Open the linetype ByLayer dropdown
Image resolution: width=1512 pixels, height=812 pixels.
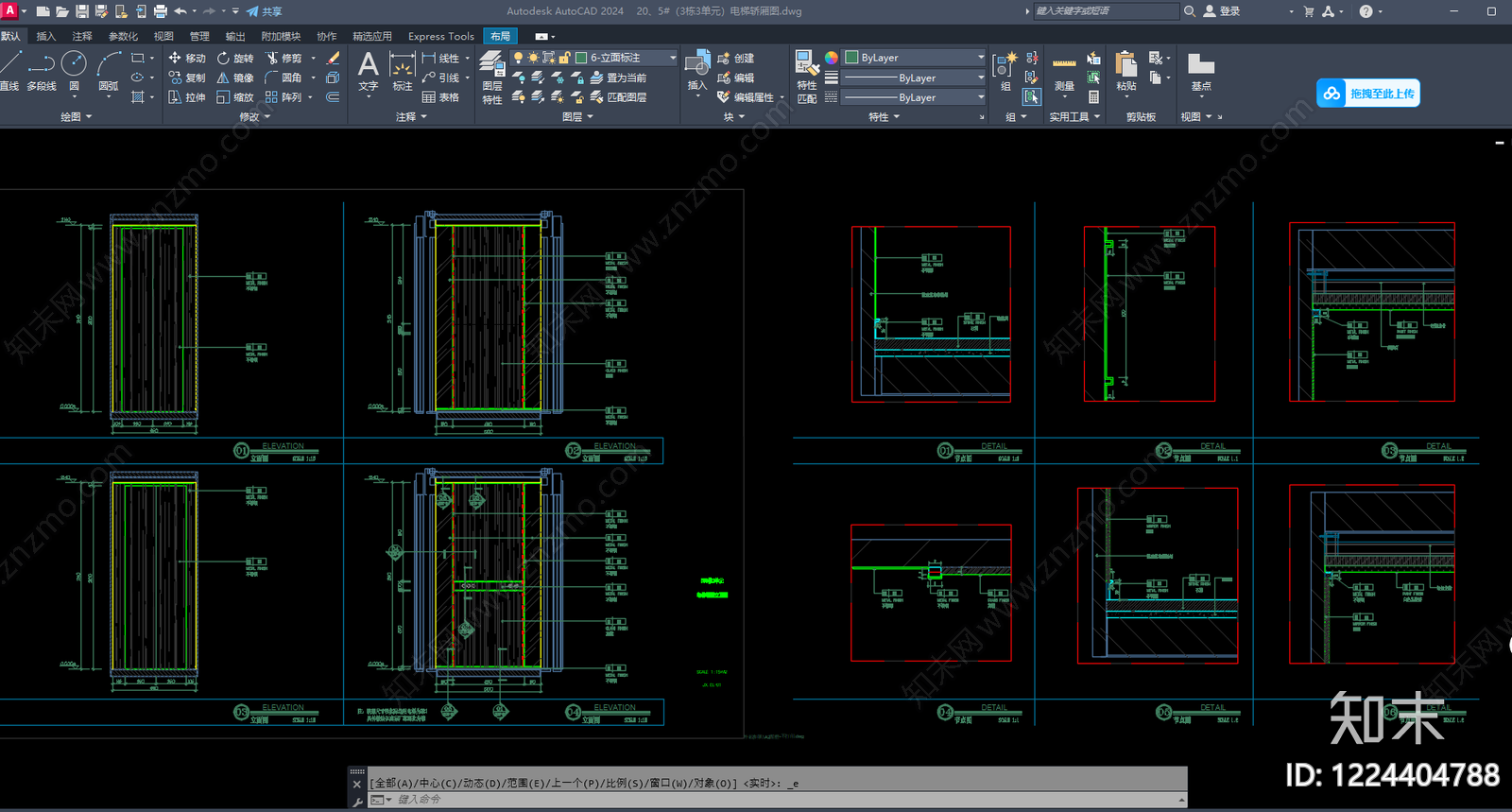914,97
